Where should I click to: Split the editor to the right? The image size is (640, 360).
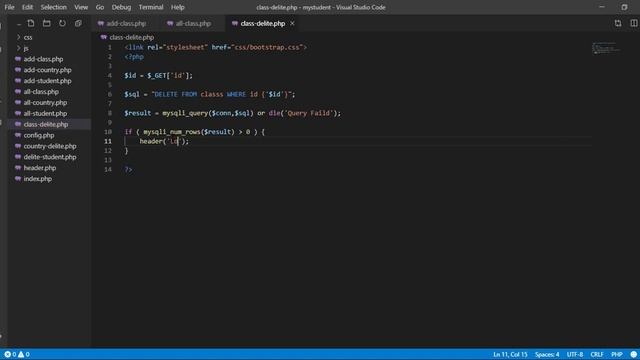click(x=633, y=23)
